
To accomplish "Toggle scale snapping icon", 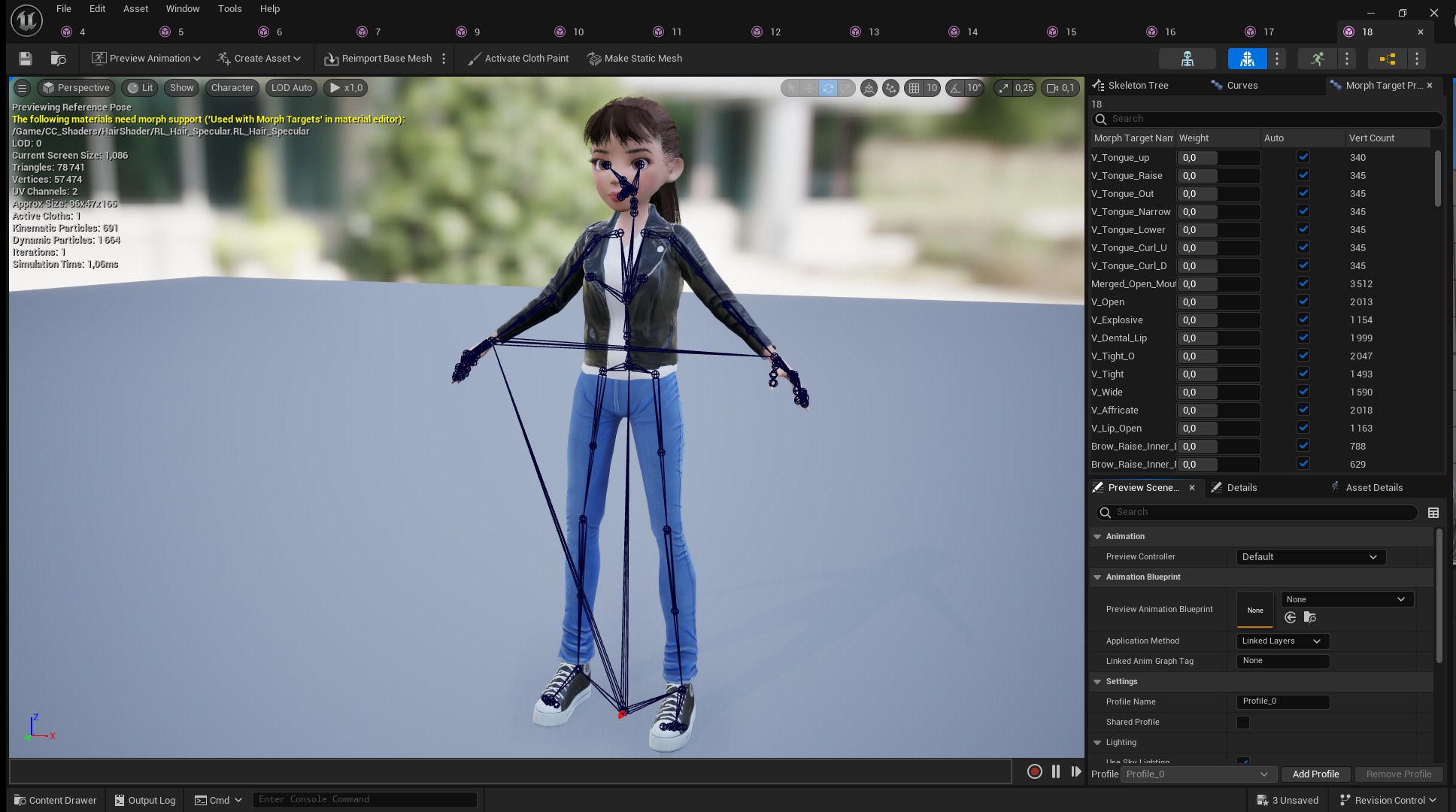I will point(1003,88).
